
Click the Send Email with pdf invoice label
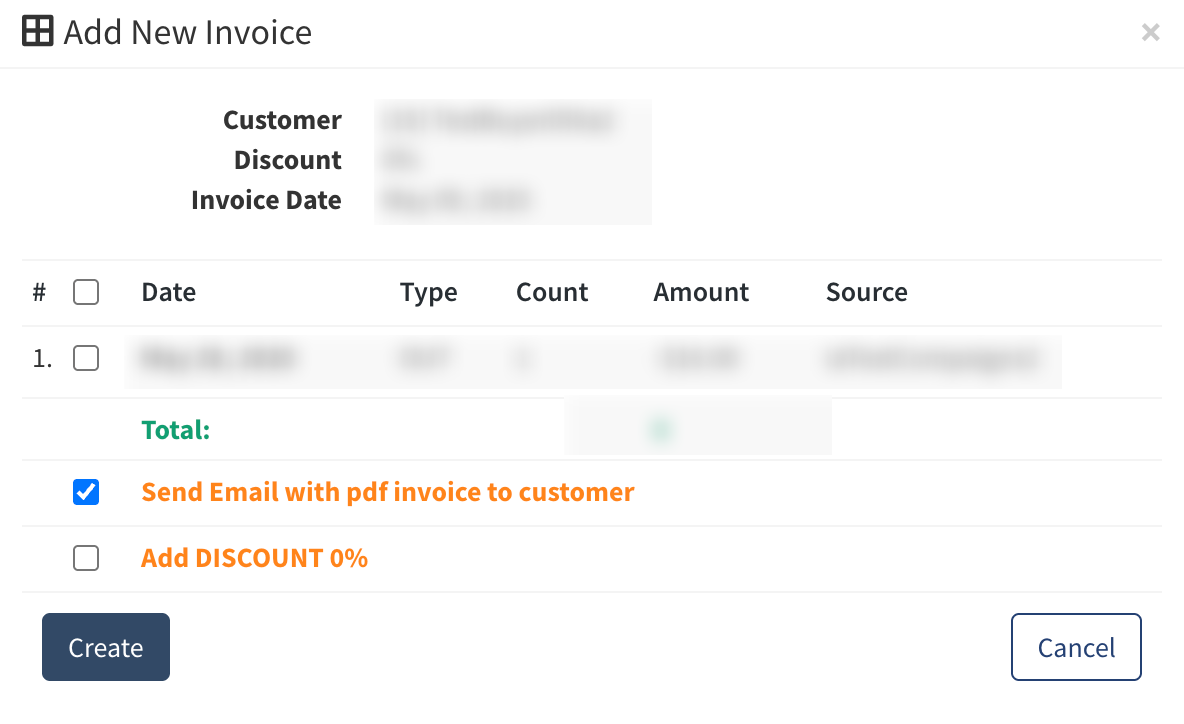(x=387, y=492)
